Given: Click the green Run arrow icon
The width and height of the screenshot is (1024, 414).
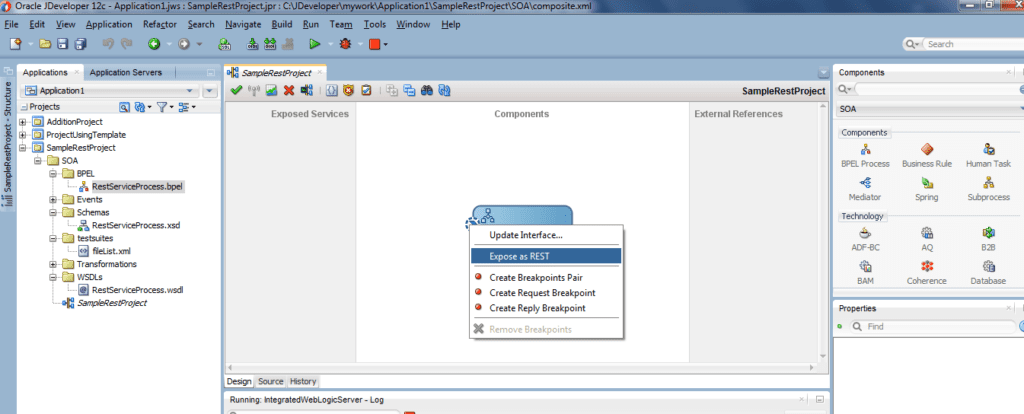Looking at the screenshot, I should (x=315, y=44).
